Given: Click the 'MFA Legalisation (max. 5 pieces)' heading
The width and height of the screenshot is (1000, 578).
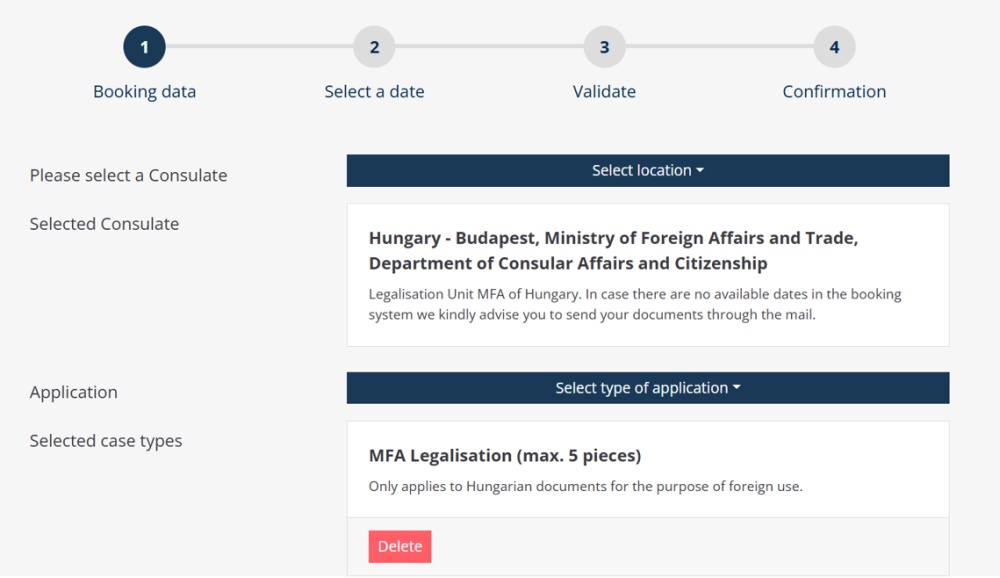Looking at the screenshot, I should [x=505, y=456].
